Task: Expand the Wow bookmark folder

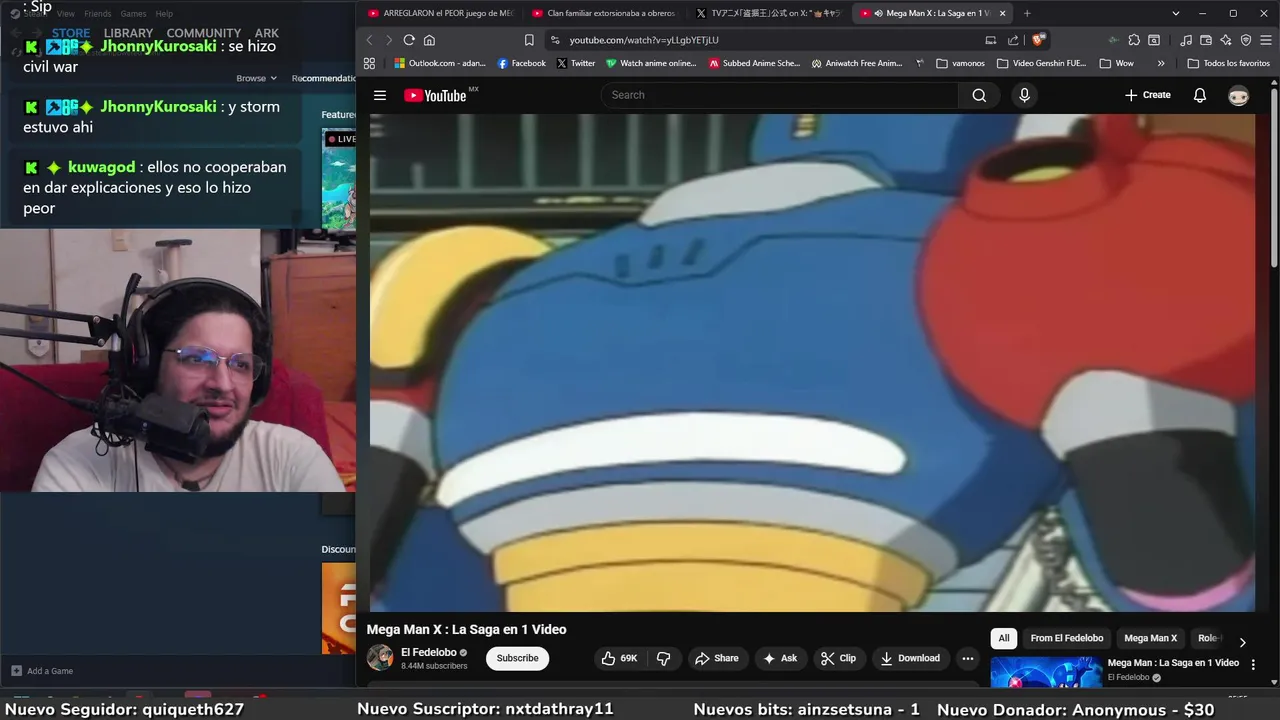Action: 1116,63
